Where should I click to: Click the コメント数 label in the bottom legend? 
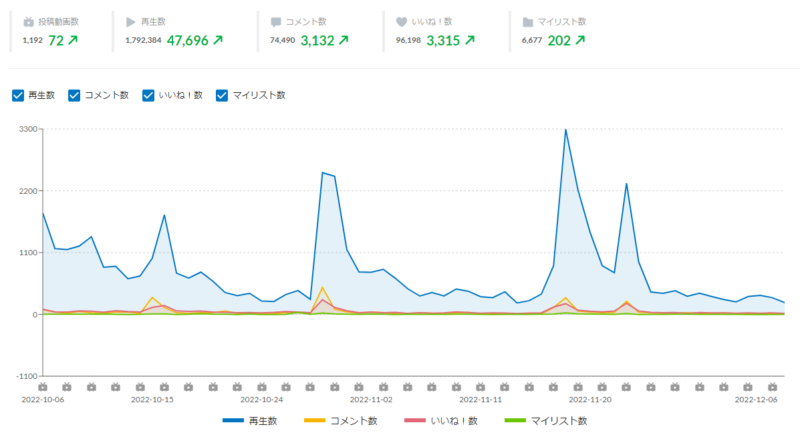click(354, 421)
